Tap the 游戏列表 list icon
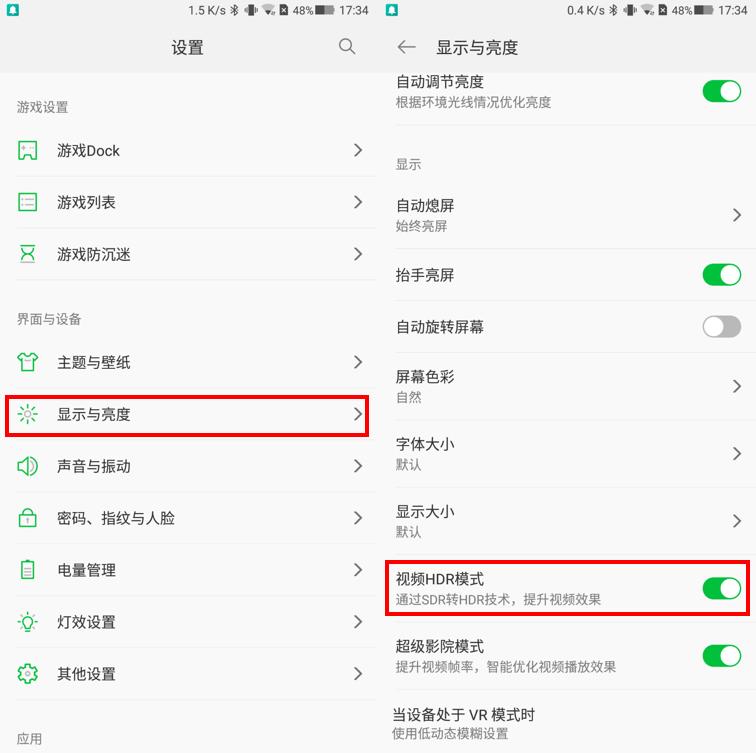756x753 pixels. point(27,202)
